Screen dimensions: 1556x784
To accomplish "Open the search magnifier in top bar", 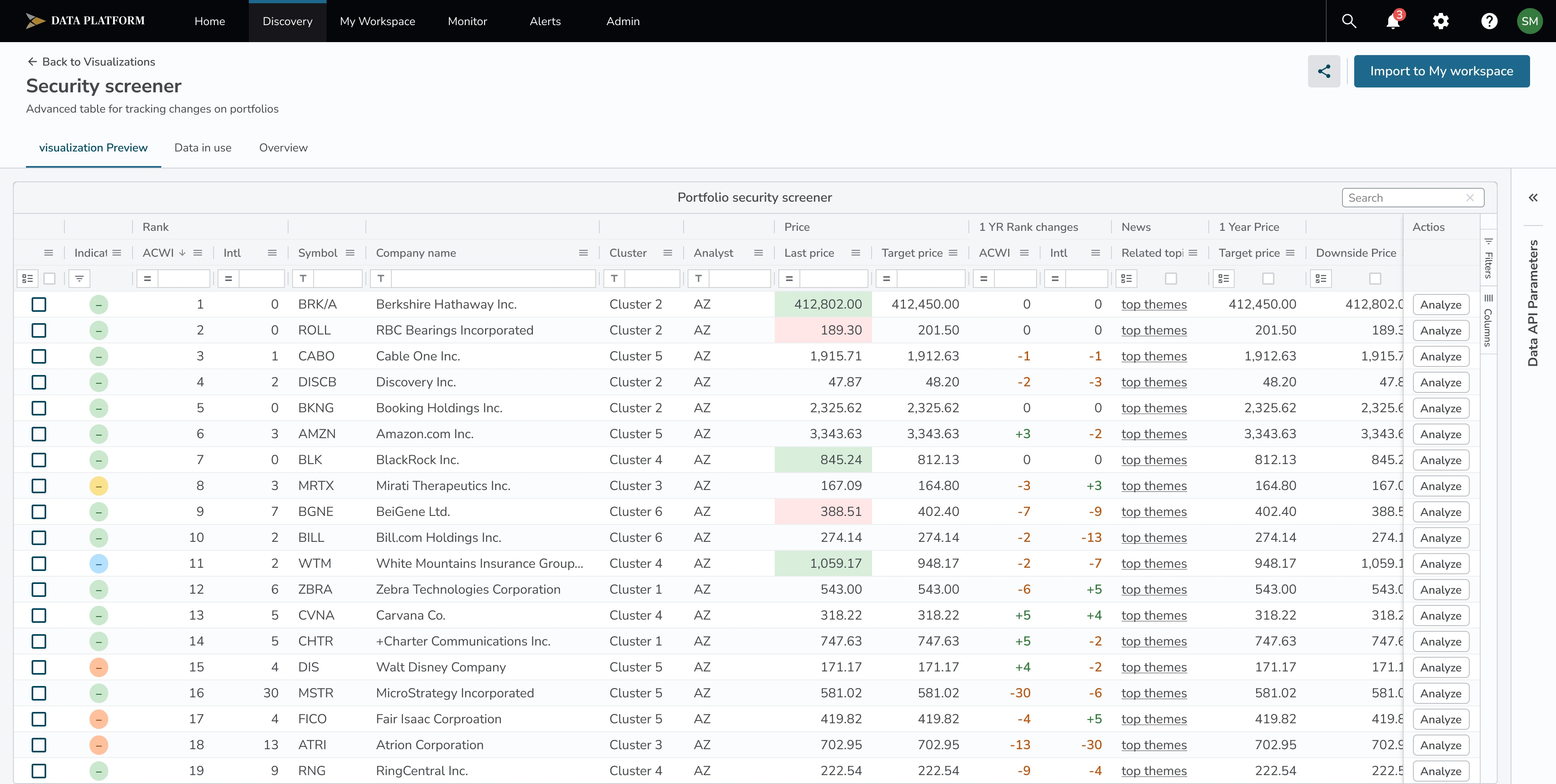I will pos(1349,21).
